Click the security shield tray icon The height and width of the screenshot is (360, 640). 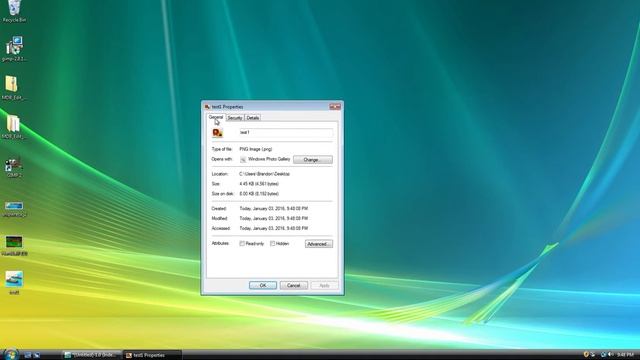[x=586, y=355]
